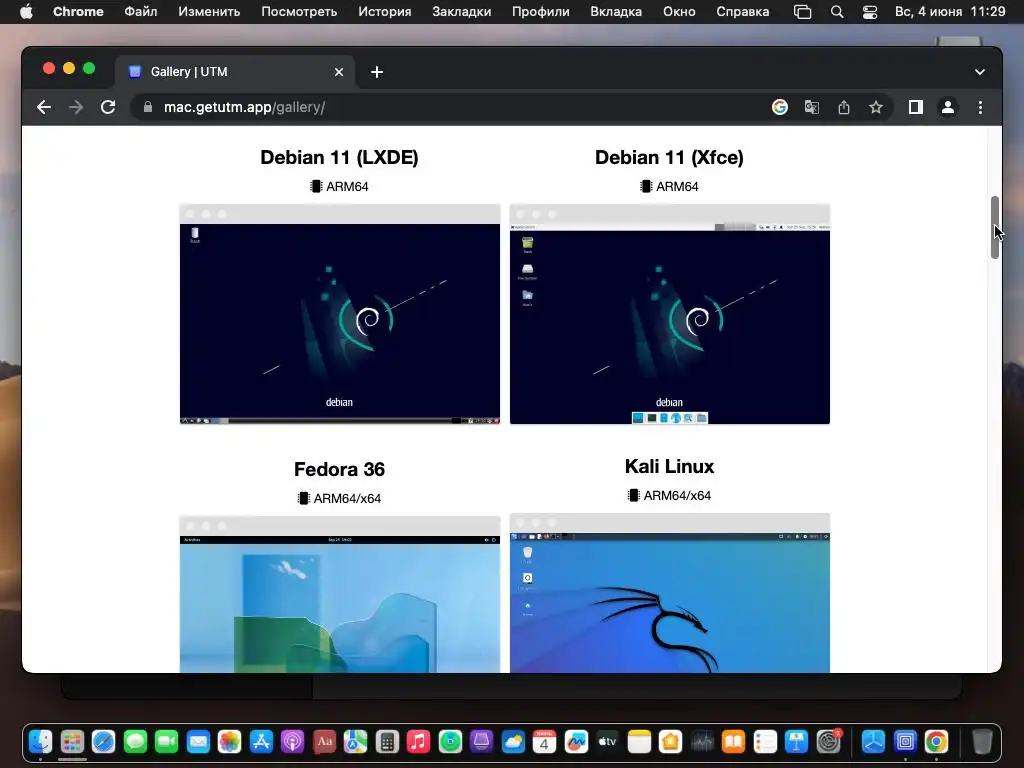Viewport: 1024px width, 768px height.
Task: Click ARM64 label under Debian 11 (LXDE)
Action: pyautogui.click(x=339, y=187)
